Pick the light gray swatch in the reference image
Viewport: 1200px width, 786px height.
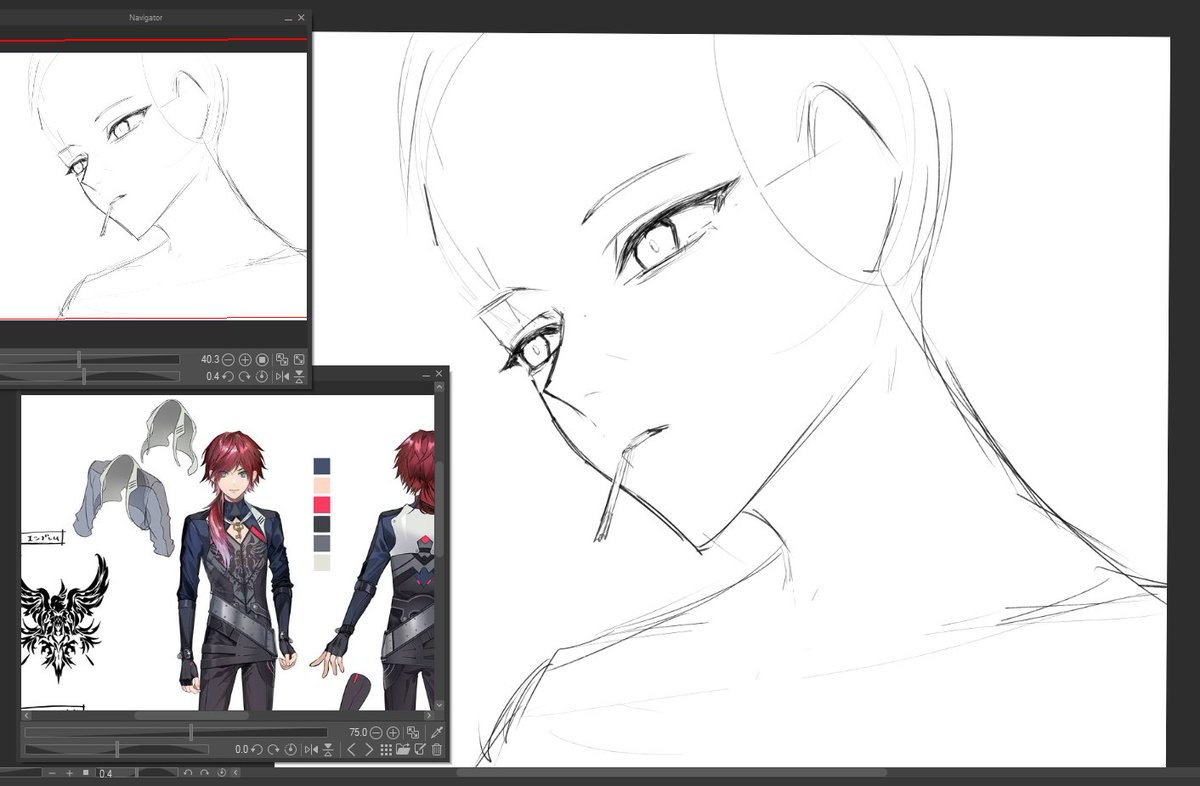pos(322,562)
